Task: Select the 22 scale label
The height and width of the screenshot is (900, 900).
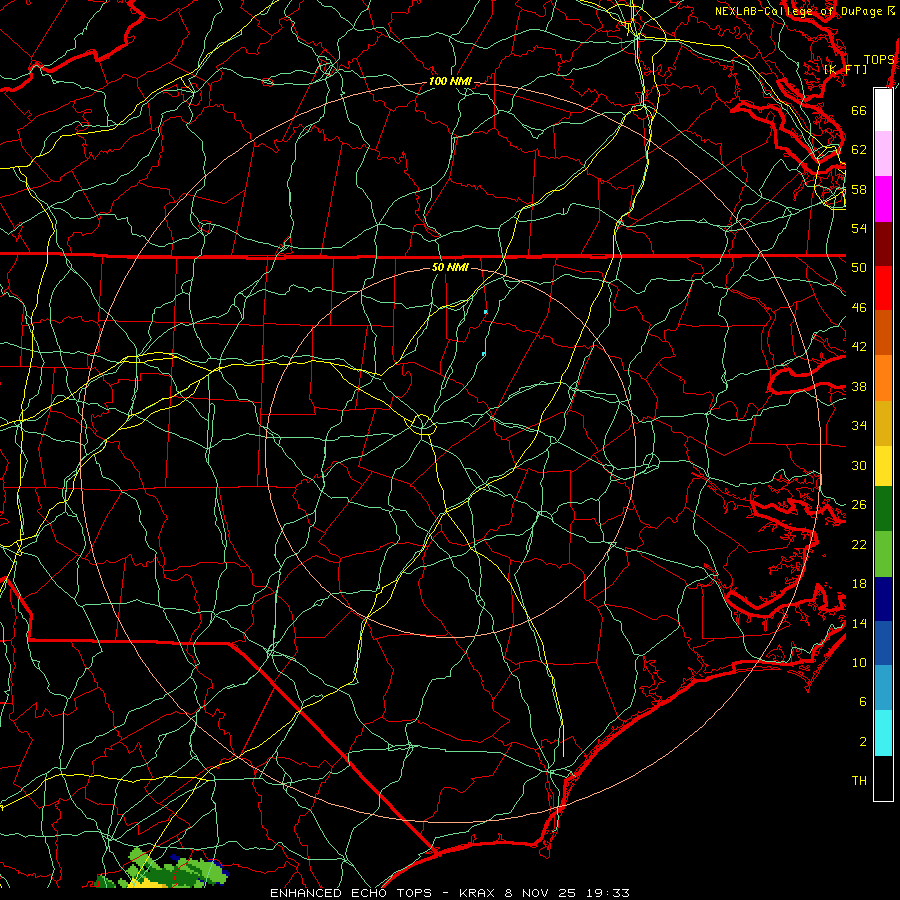Action: 859,544
